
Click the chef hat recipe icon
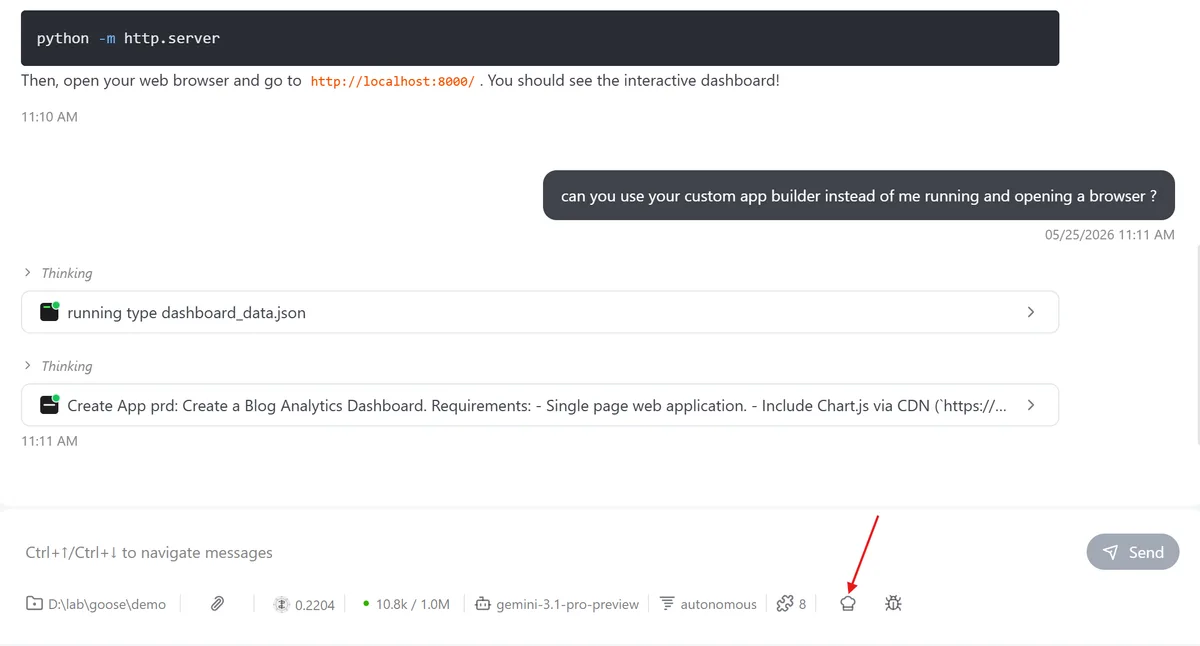pos(848,603)
